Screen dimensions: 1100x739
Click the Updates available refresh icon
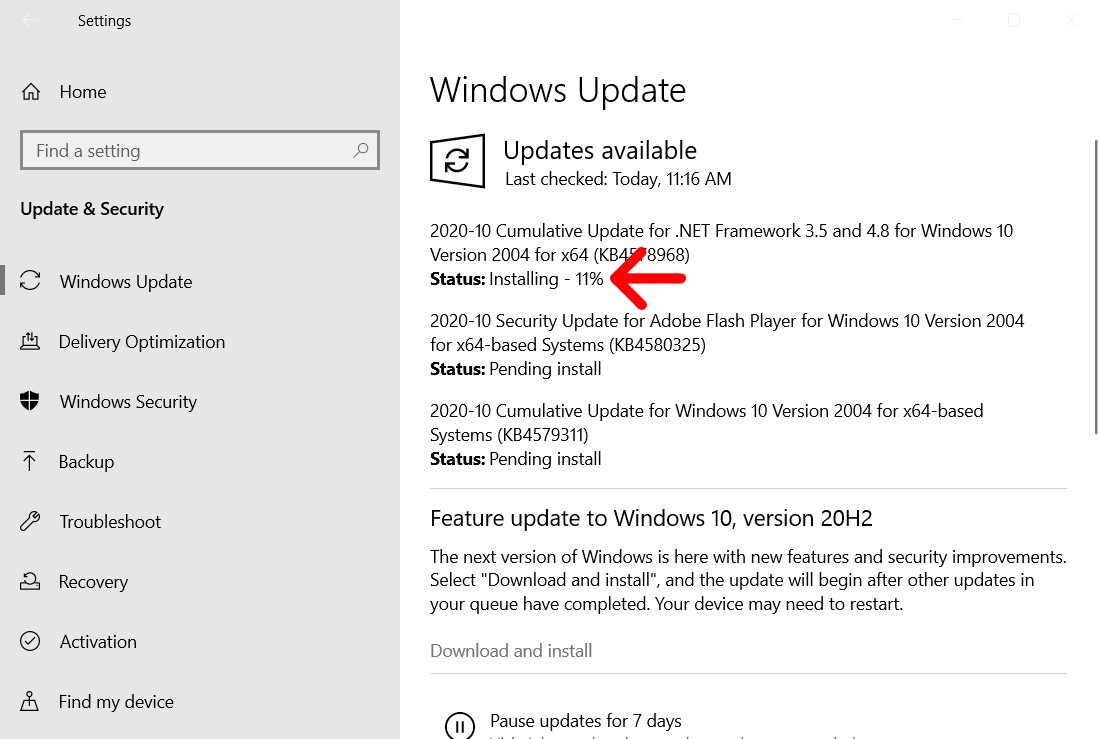pyautogui.click(x=457, y=160)
